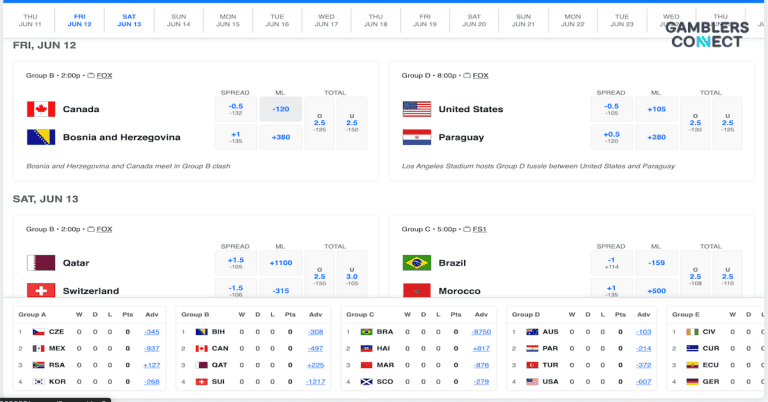This screenshot has height=402, width=768.
Task: Click MEX flag in Group A table
Action: (x=39, y=348)
